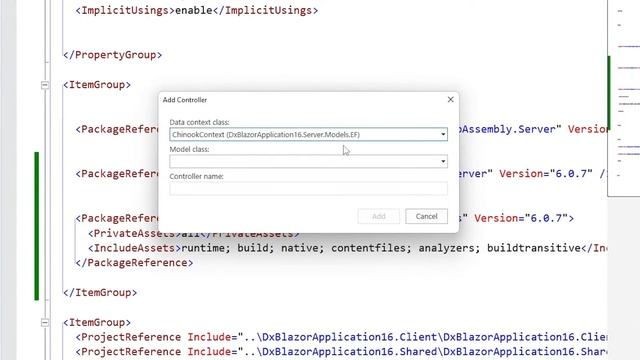Click the DxBlazorApplication16.Client ProjectReference line
The image size is (640, 360).
[341, 337]
